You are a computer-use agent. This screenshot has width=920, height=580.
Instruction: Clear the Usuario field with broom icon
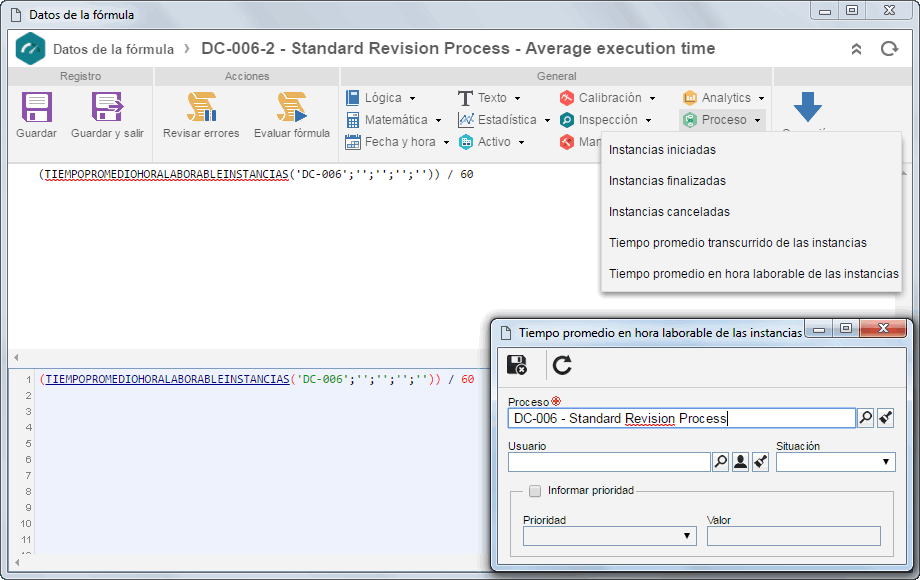(x=760, y=462)
